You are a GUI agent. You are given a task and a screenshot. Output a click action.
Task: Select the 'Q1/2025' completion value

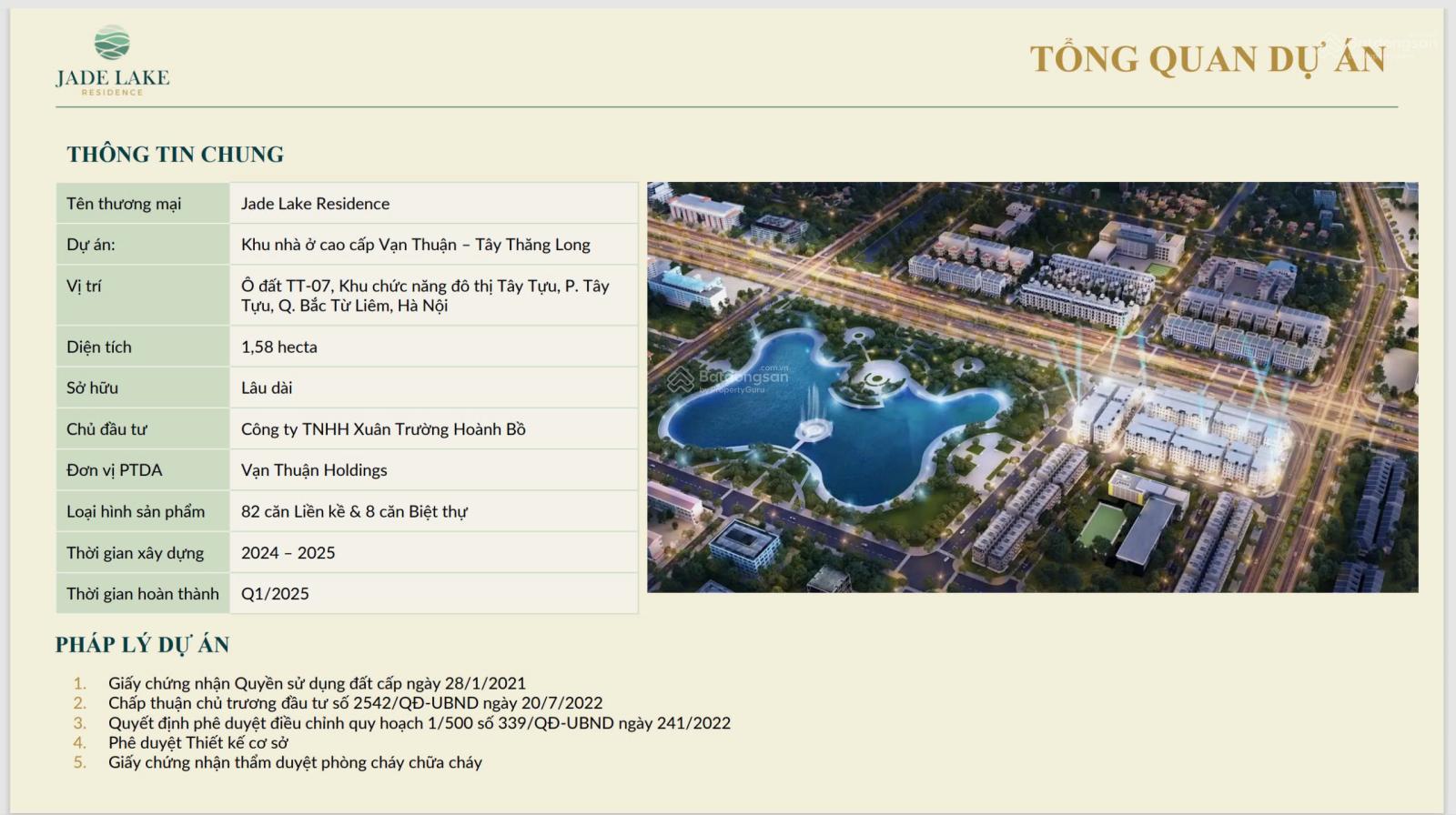(275, 594)
